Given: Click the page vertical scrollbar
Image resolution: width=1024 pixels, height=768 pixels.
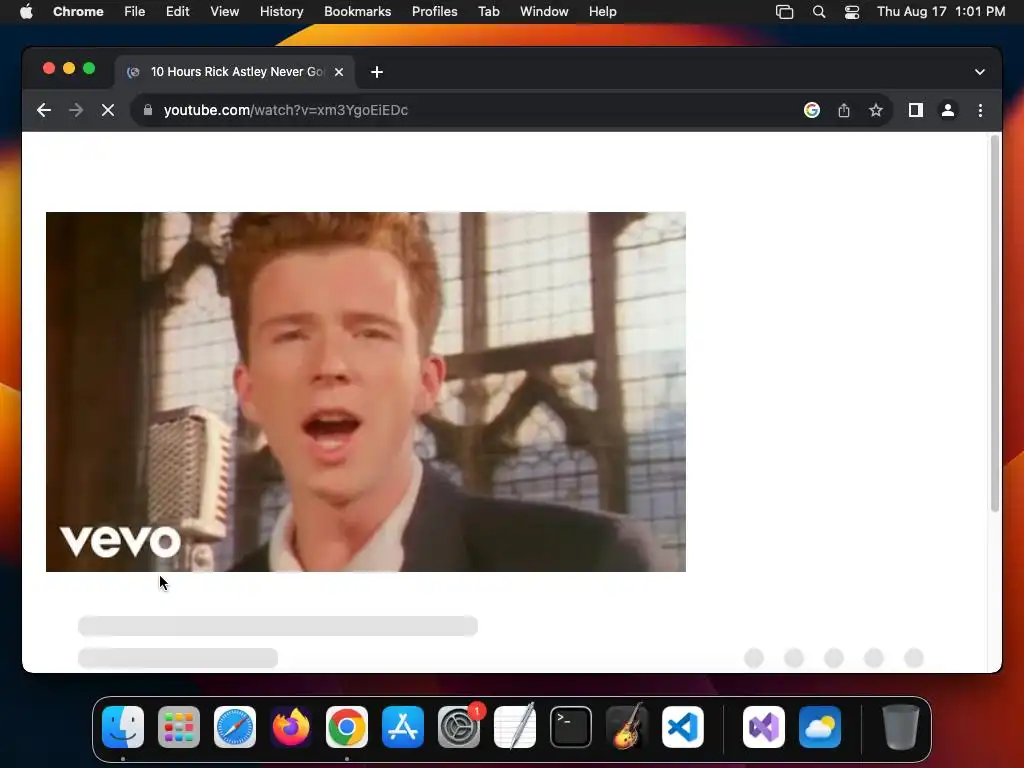Looking at the screenshot, I should pyautogui.click(x=995, y=323).
